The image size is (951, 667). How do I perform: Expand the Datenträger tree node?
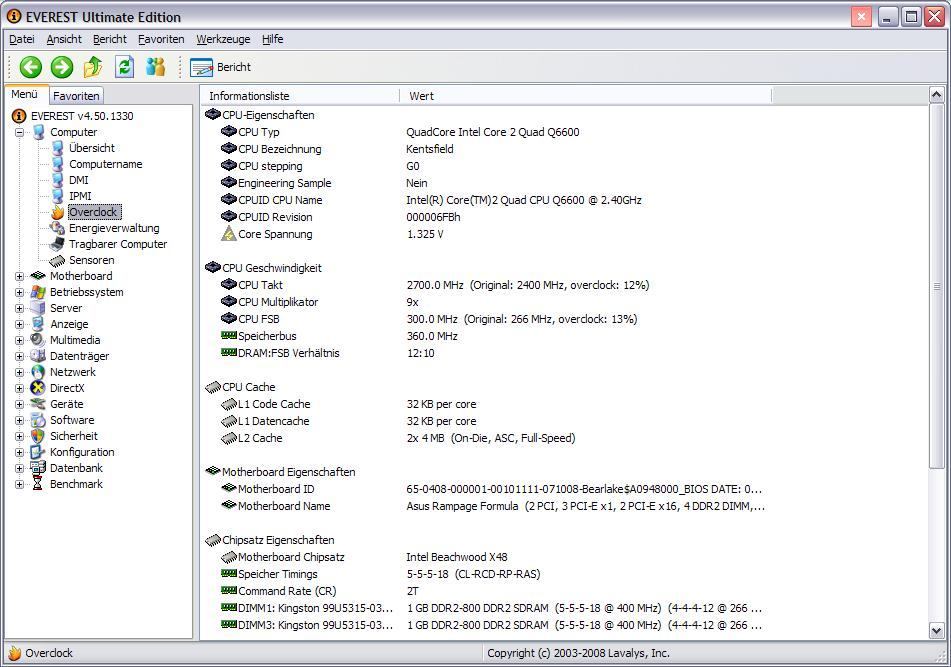(19, 356)
